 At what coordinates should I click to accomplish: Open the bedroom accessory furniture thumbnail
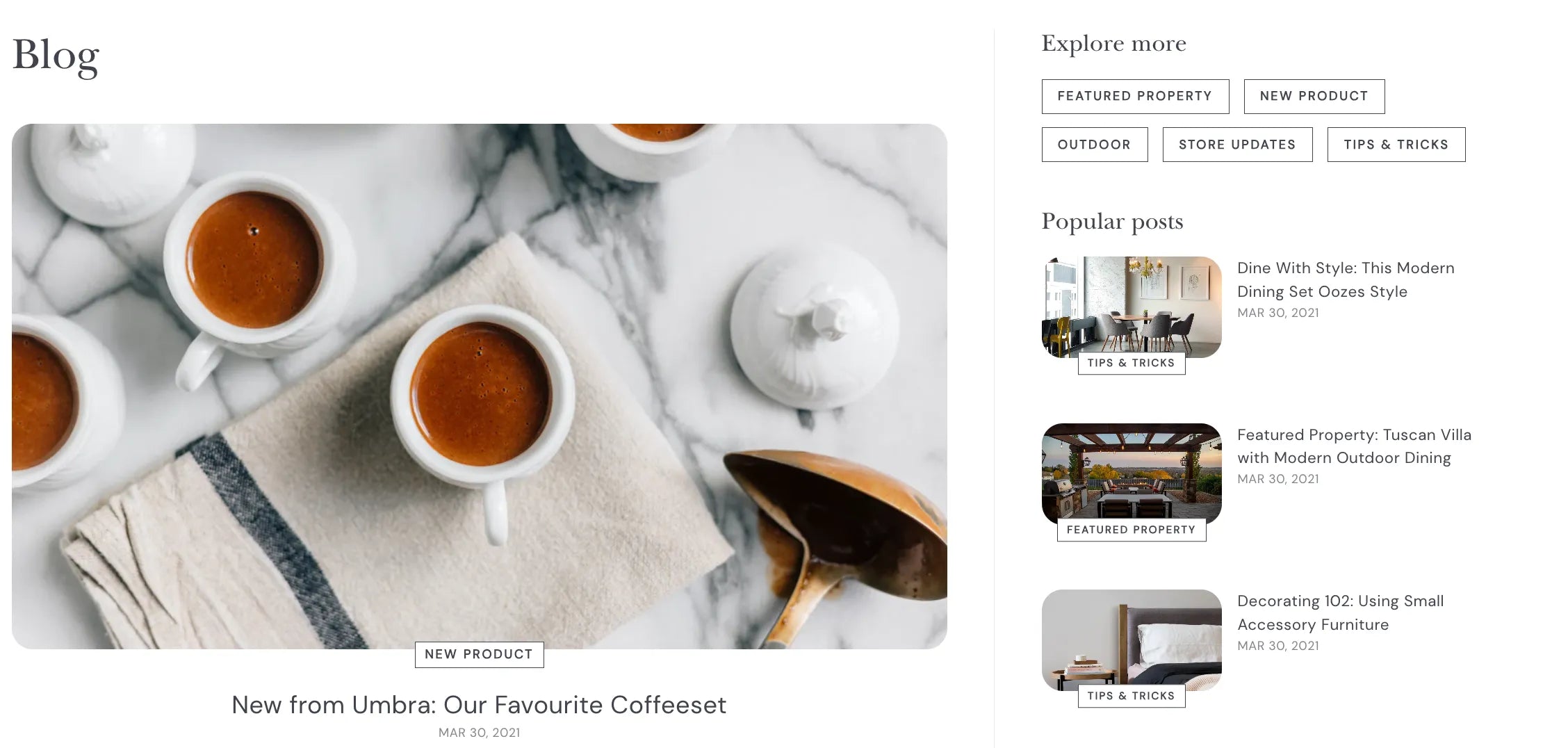tap(1132, 640)
